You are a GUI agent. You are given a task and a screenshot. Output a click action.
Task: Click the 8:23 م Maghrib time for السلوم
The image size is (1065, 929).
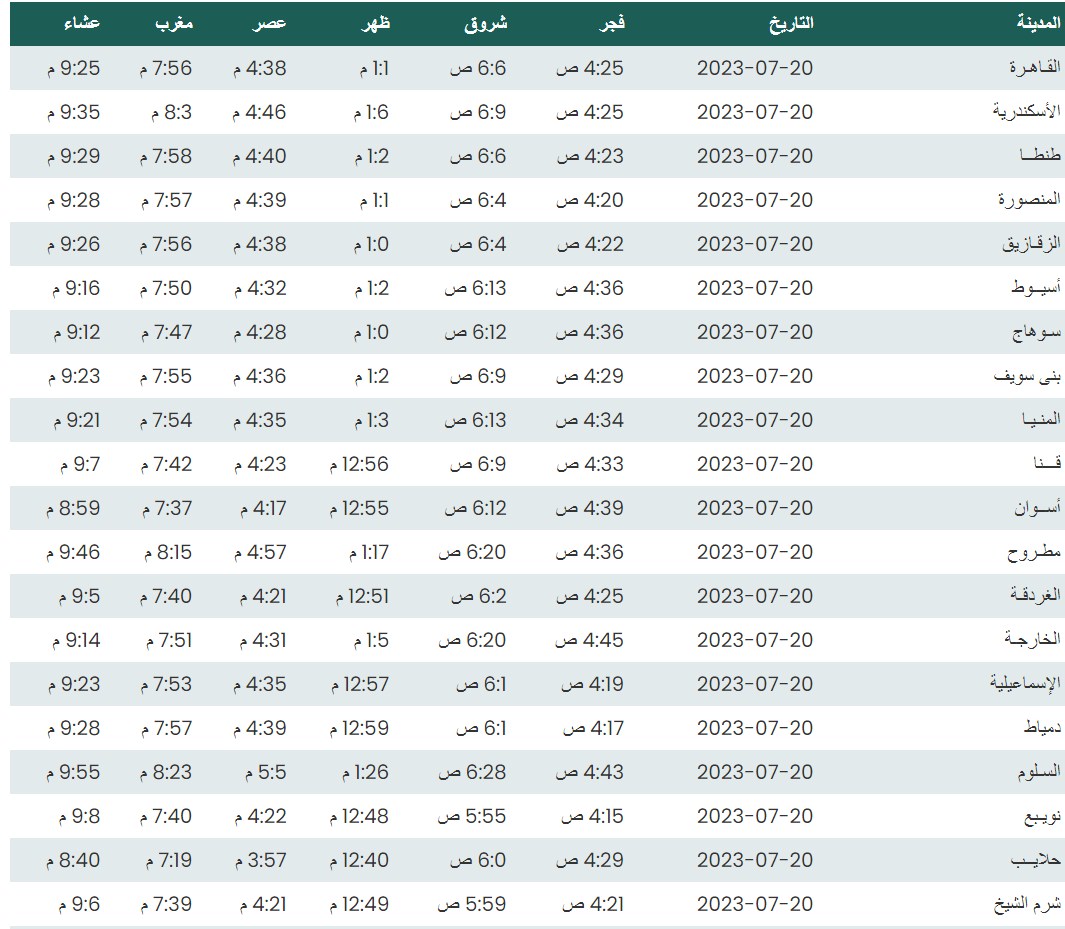point(165,772)
